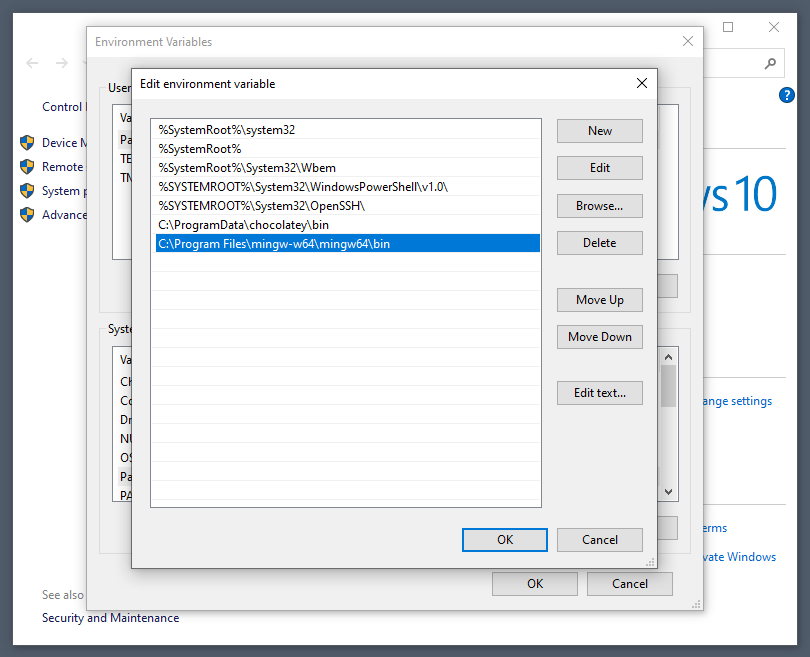The image size is (810, 657).
Task: Click the Activate Windows link
Action: (740, 557)
